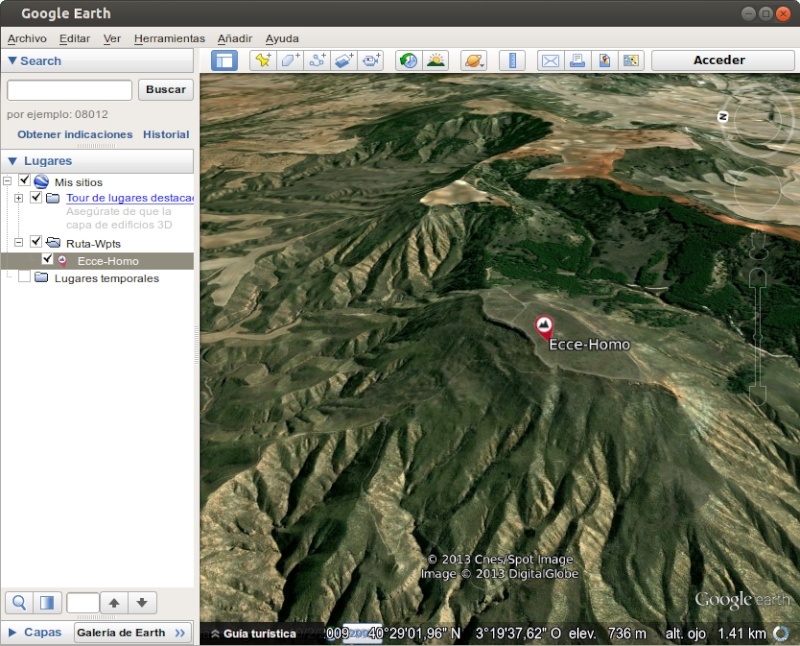Open the planet switcher icon
Viewport: 800px width, 646px height.
(x=473, y=61)
